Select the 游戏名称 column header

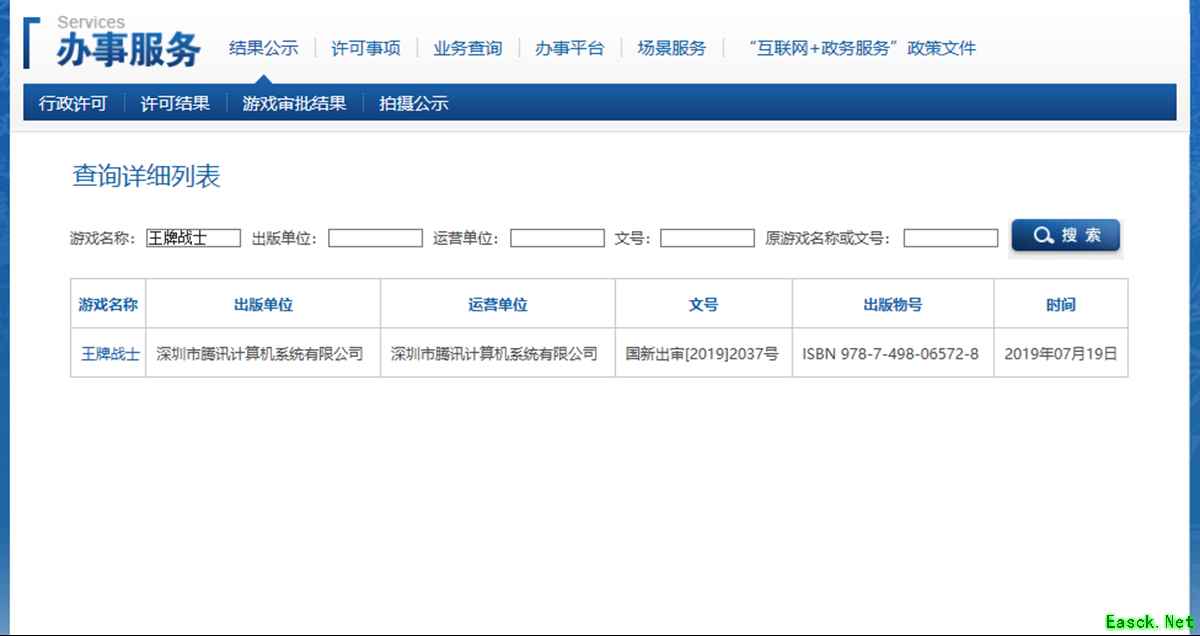(108, 304)
